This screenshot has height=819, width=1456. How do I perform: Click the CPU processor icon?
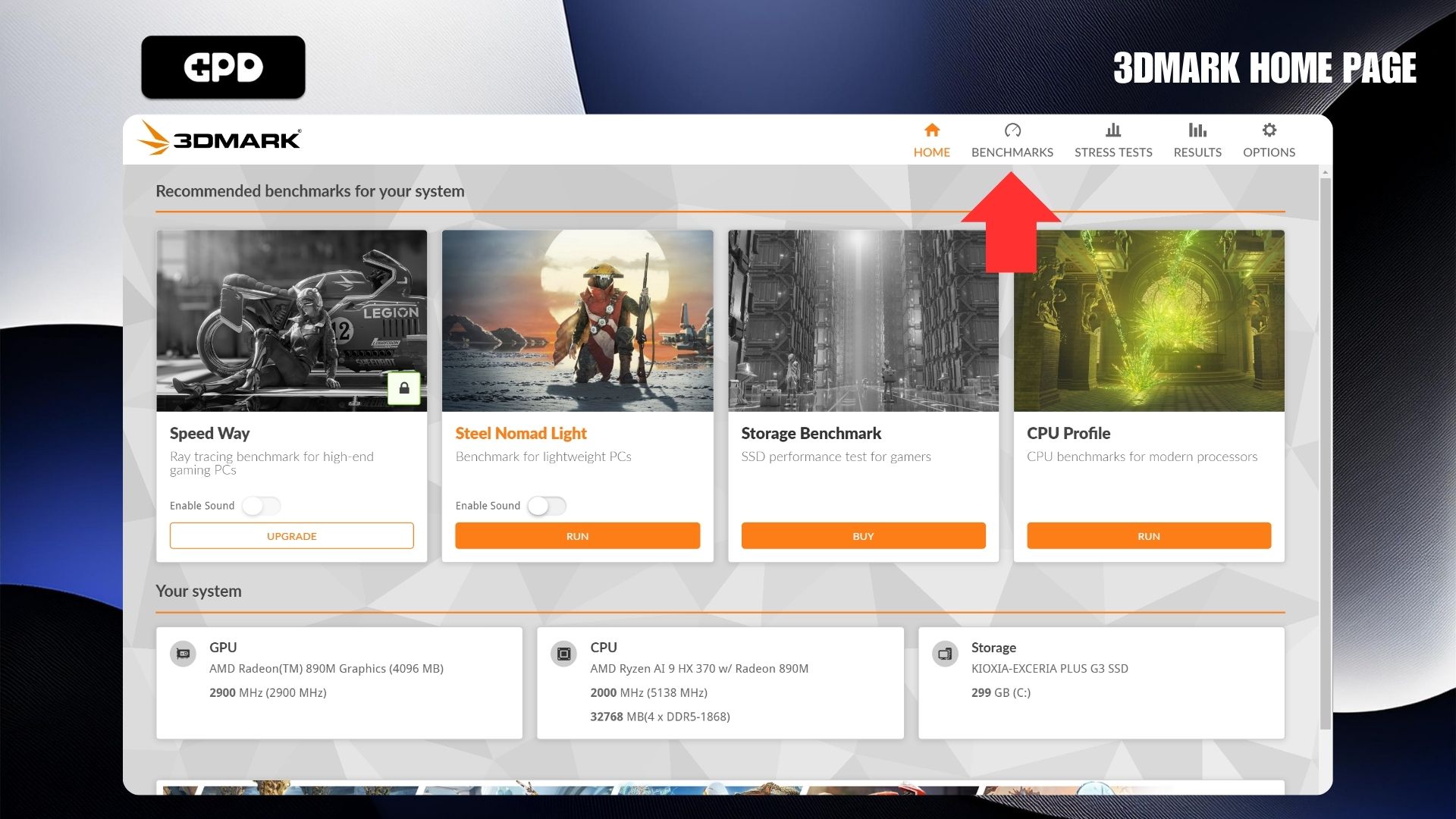[x=563, y=654]
